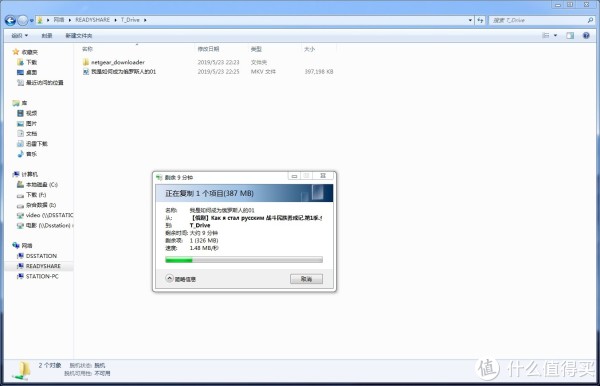
Task: Select the MKV video file ending in 01
Action: point(123,72)
